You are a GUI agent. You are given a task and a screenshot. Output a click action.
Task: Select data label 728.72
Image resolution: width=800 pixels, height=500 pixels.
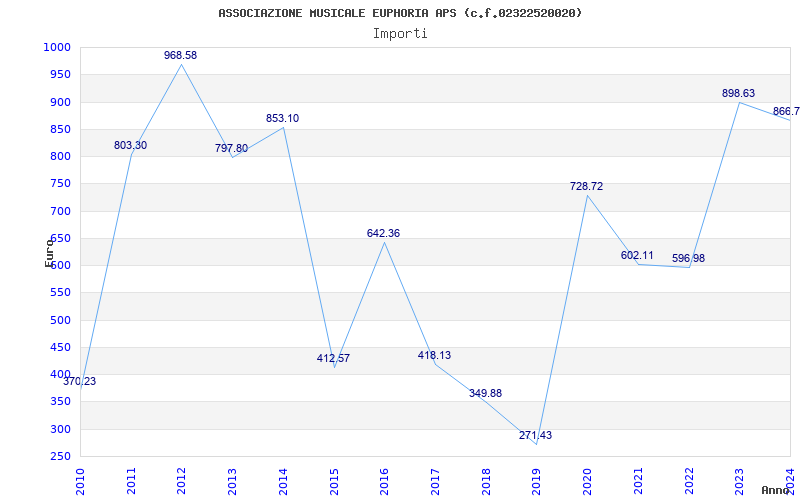point(587,186)
